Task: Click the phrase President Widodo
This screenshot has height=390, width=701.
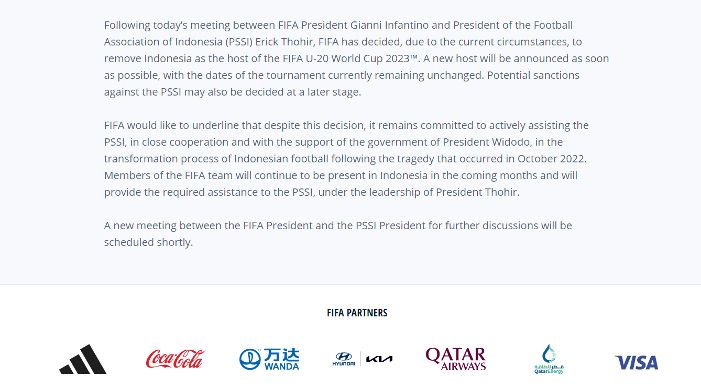Action: tap(486, 142)
